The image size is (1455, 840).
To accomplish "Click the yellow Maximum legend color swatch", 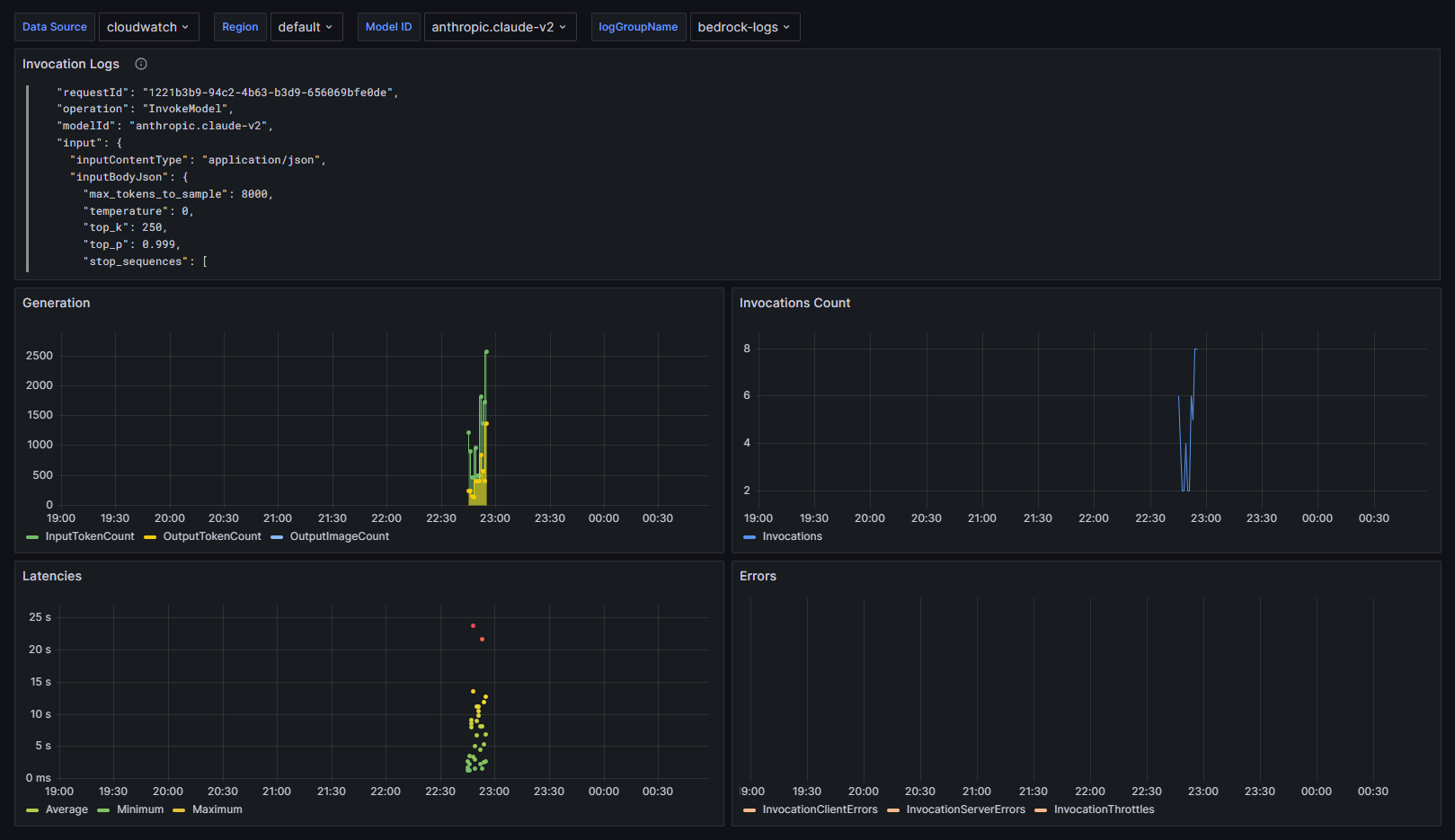I will click(x=179, y=810).
